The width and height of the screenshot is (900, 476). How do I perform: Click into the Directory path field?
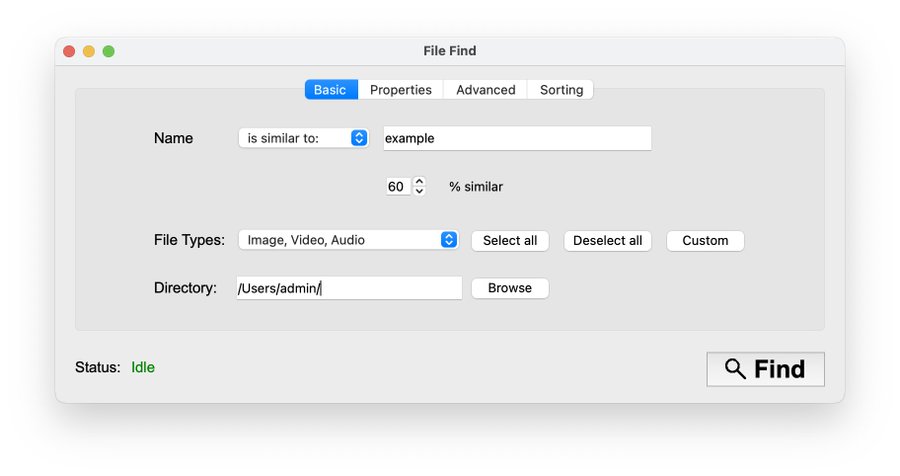tap(349, 288)
